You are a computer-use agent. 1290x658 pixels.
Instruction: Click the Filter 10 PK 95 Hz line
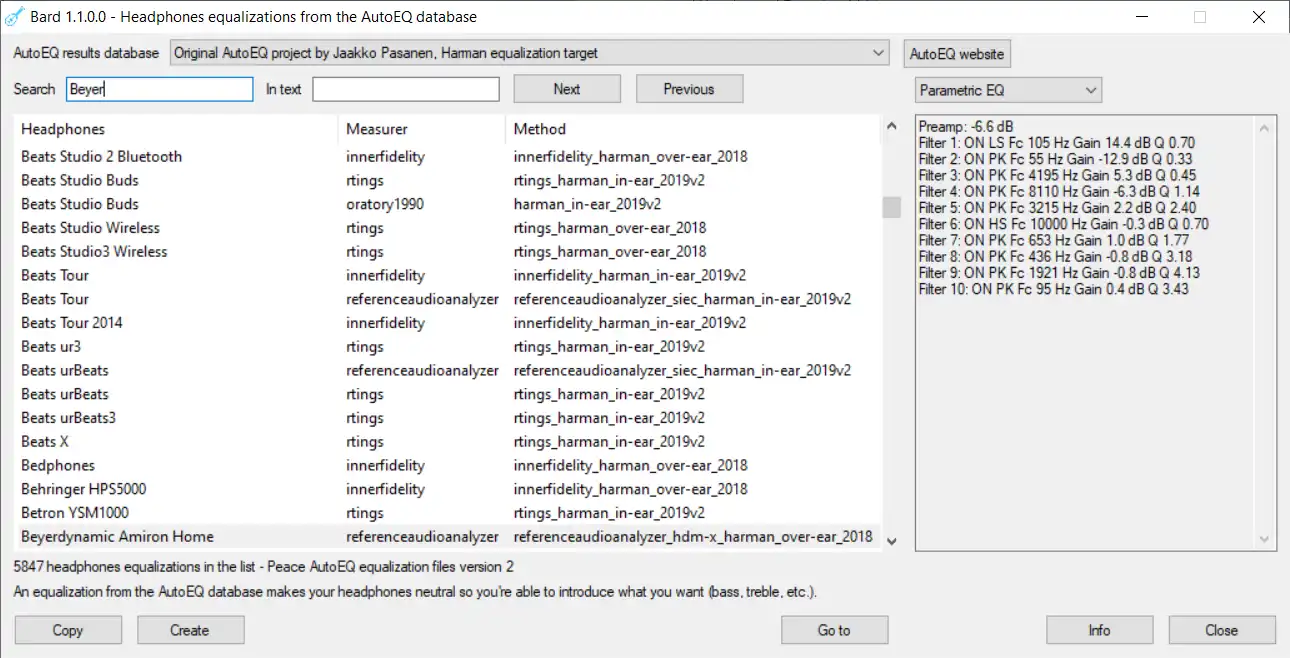tap(1053, 289)
